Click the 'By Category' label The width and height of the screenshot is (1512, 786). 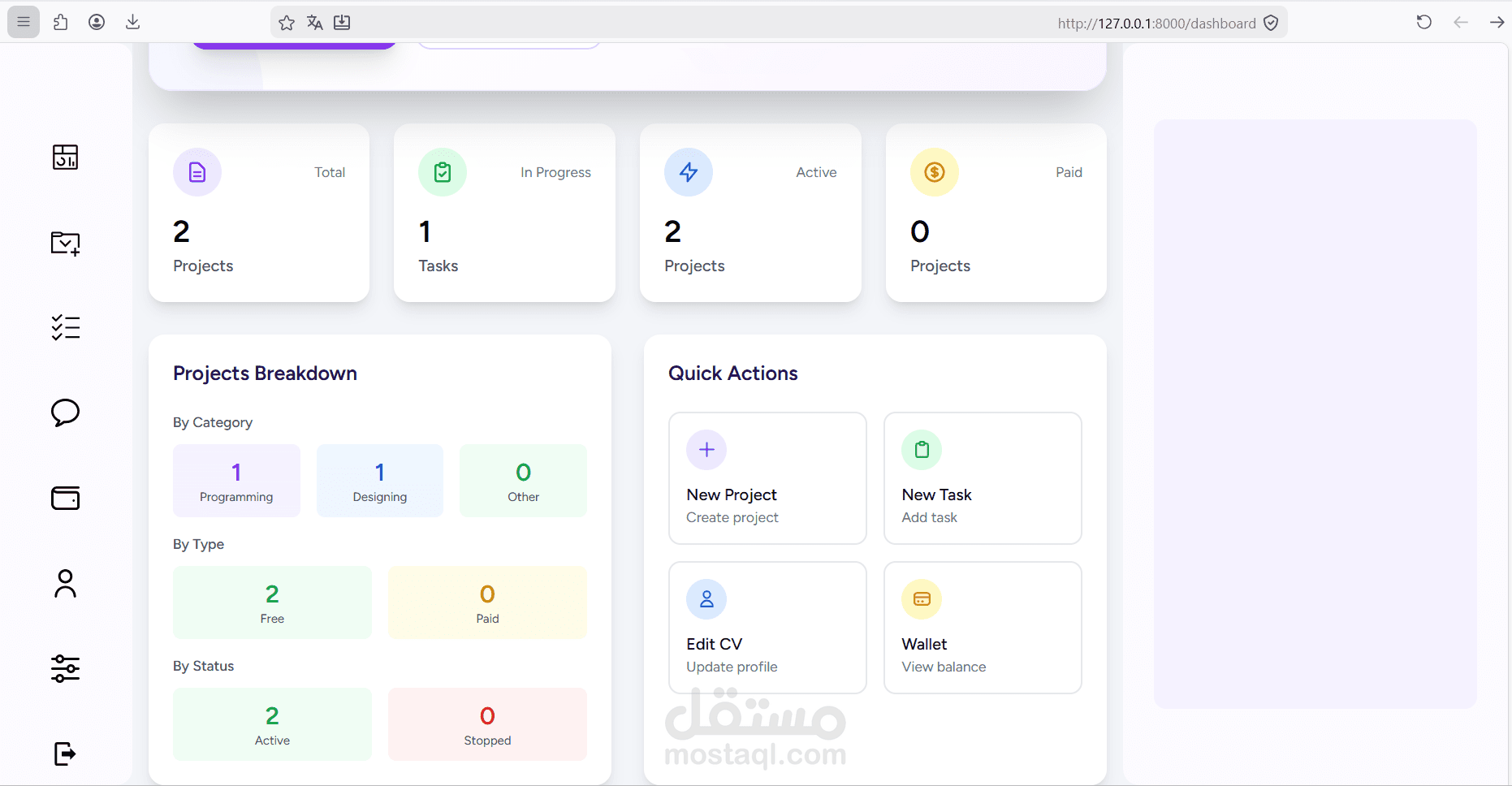point(213,422)
